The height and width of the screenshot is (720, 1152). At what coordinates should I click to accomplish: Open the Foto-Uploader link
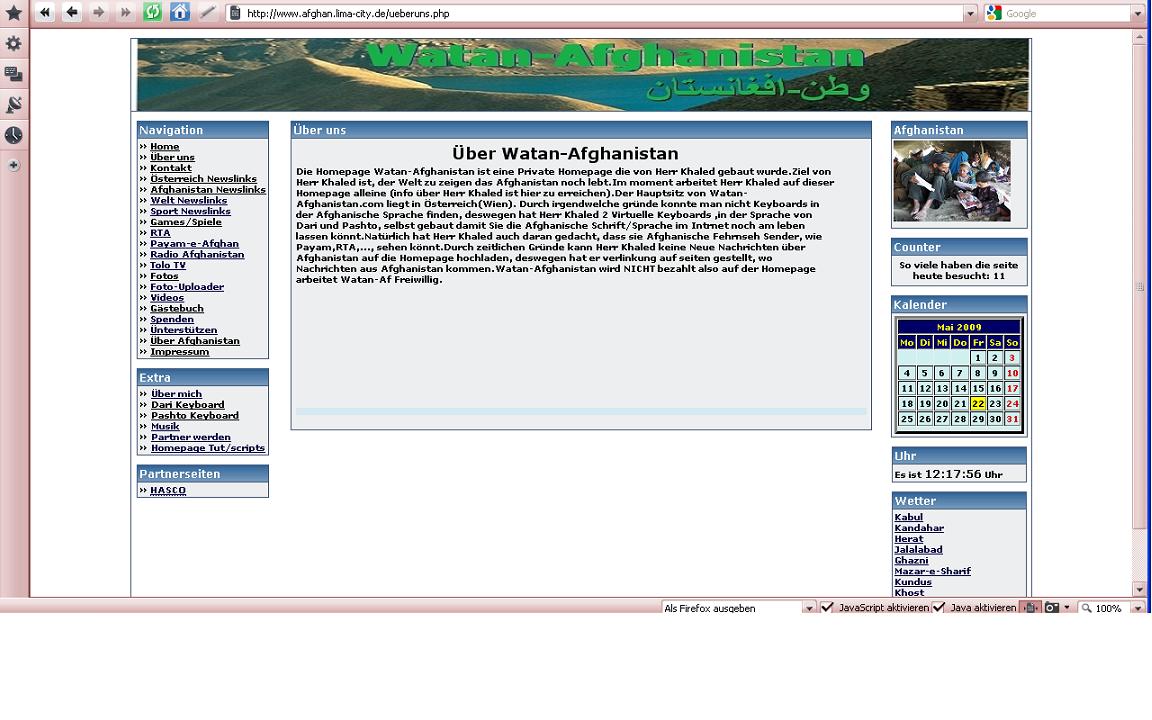pyautogui.click(x=187, y=287)
